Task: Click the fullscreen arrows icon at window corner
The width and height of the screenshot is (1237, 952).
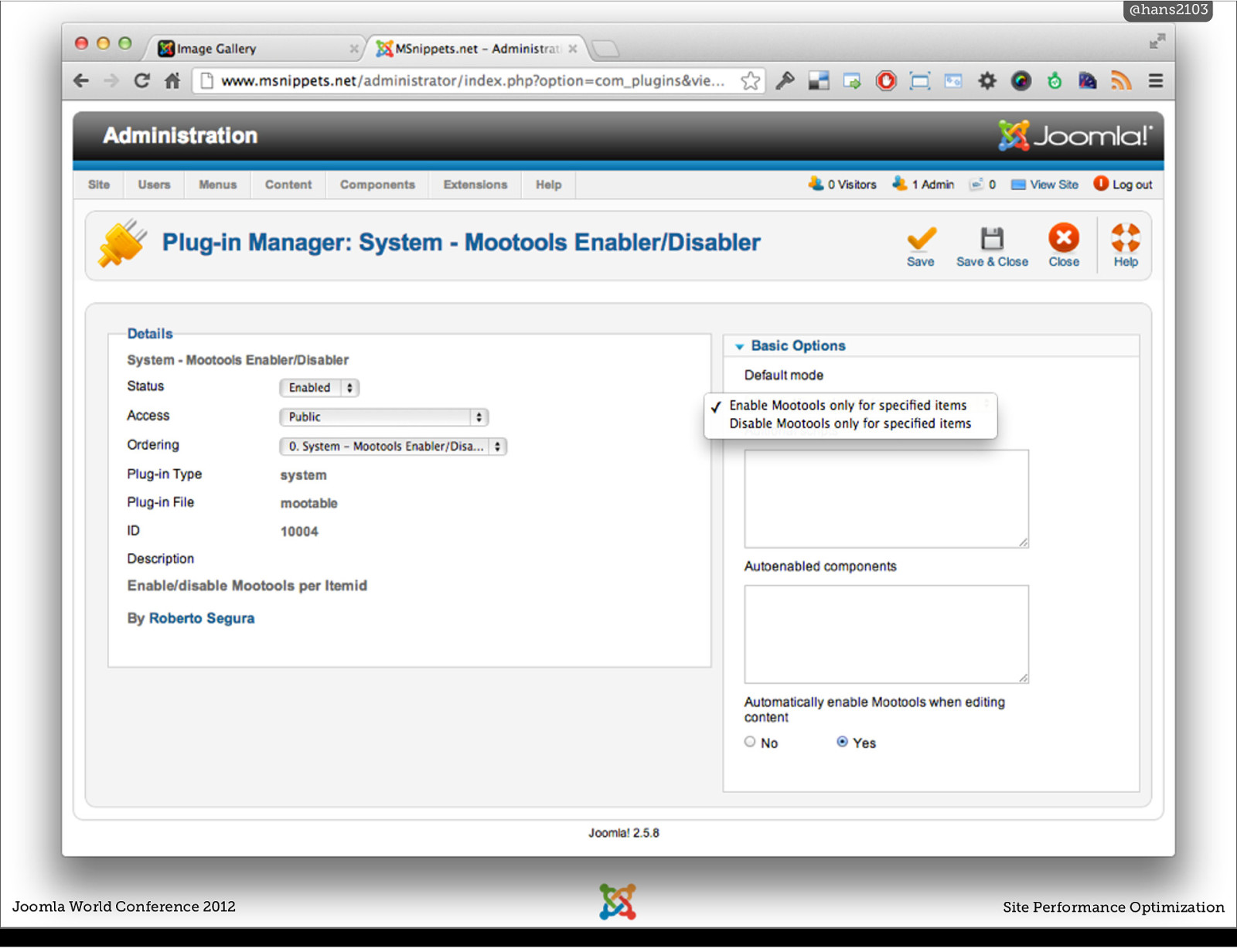Action: (x=1157, y=42)
